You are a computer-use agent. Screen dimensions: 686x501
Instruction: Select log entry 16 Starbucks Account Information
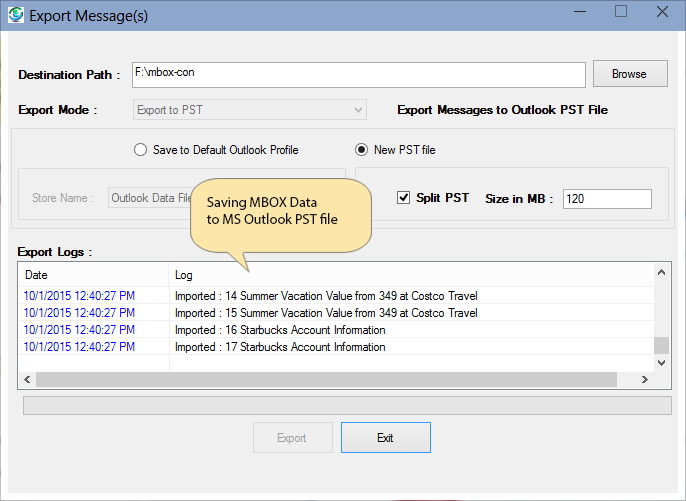(x=280, y=330)
